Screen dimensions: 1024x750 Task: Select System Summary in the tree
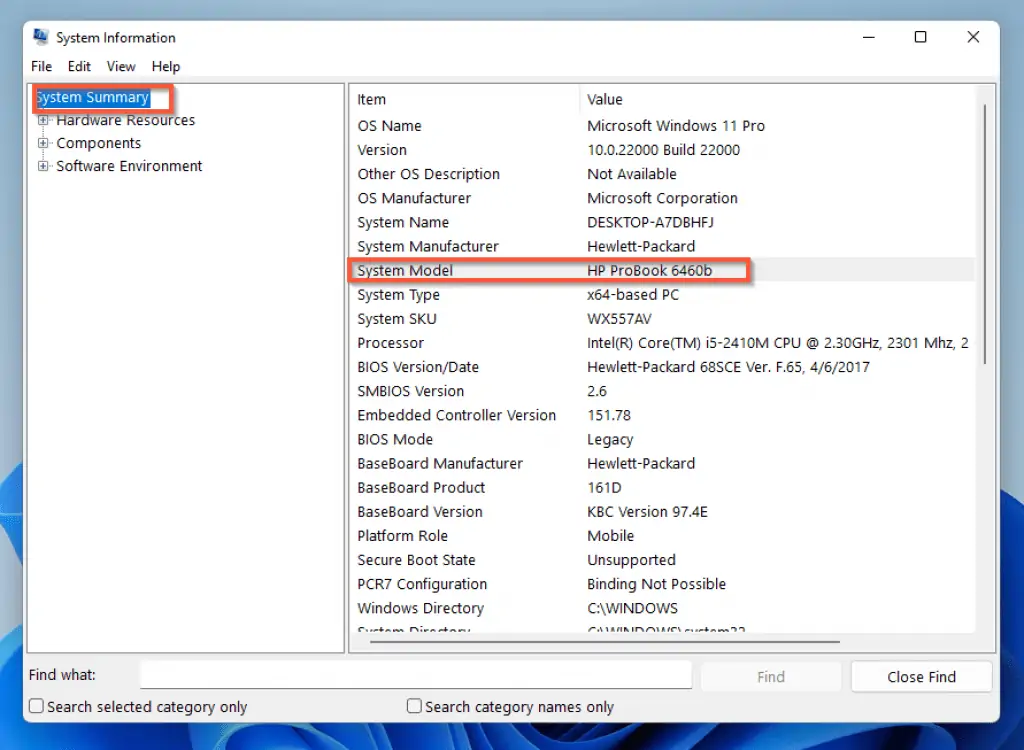[92, 97]
